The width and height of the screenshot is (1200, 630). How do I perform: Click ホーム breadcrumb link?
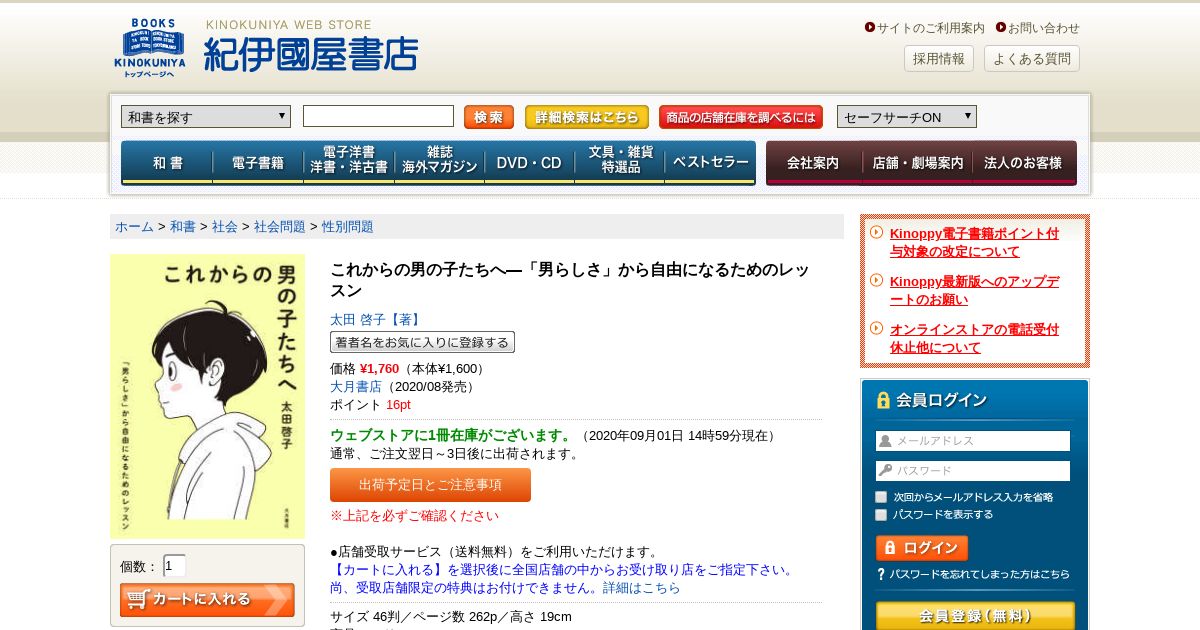(x=134, y=226)
